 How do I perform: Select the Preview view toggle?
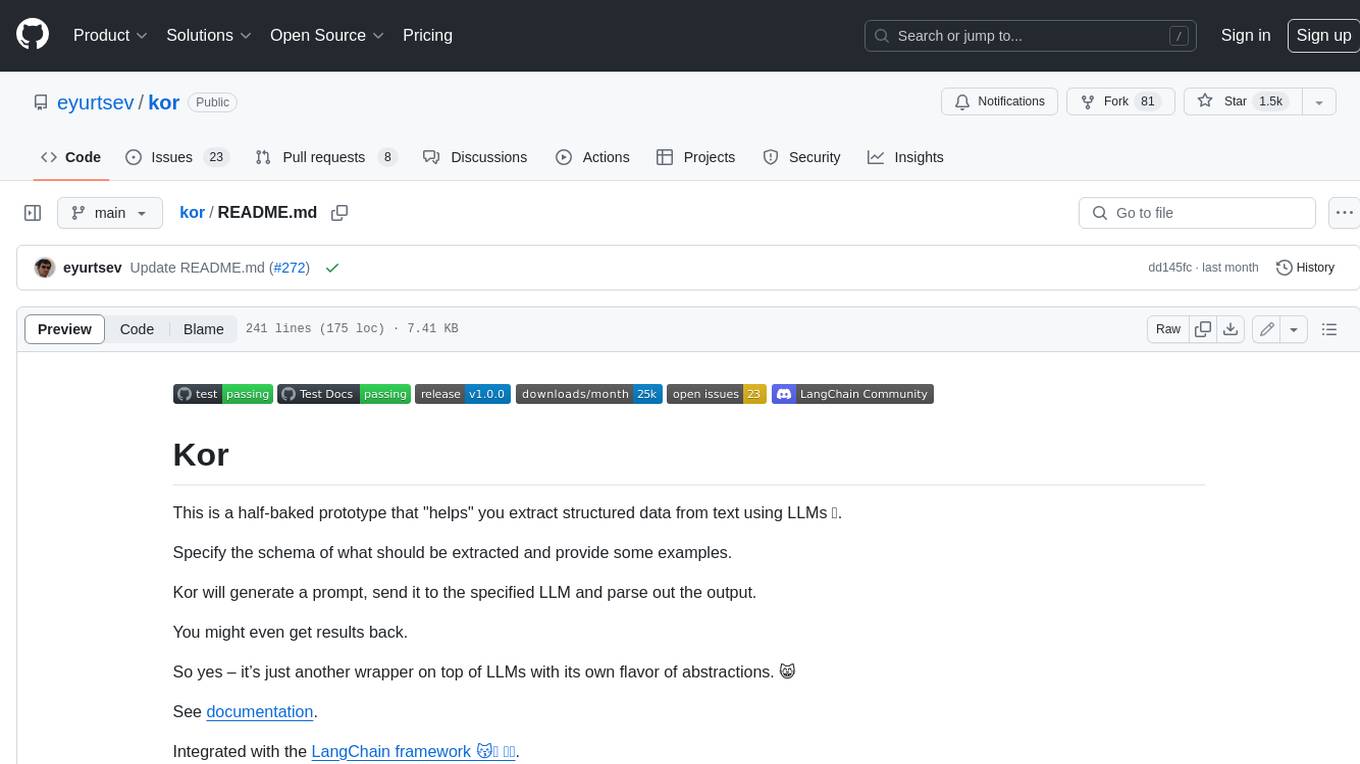click(65, 329)
